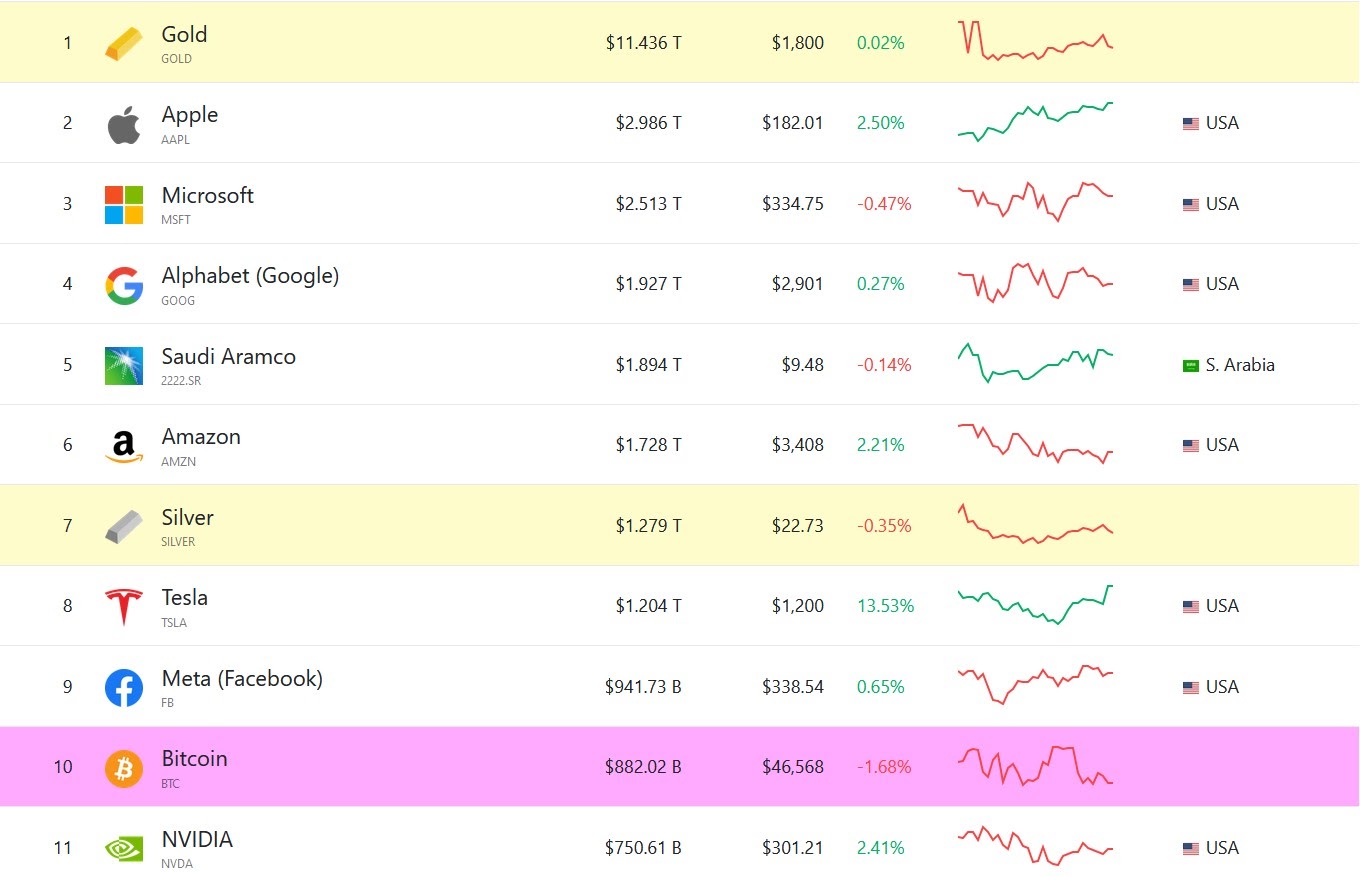1360x877 pixels.
Task: Open the Alphabet (Google) link
Action: [250, 276]
